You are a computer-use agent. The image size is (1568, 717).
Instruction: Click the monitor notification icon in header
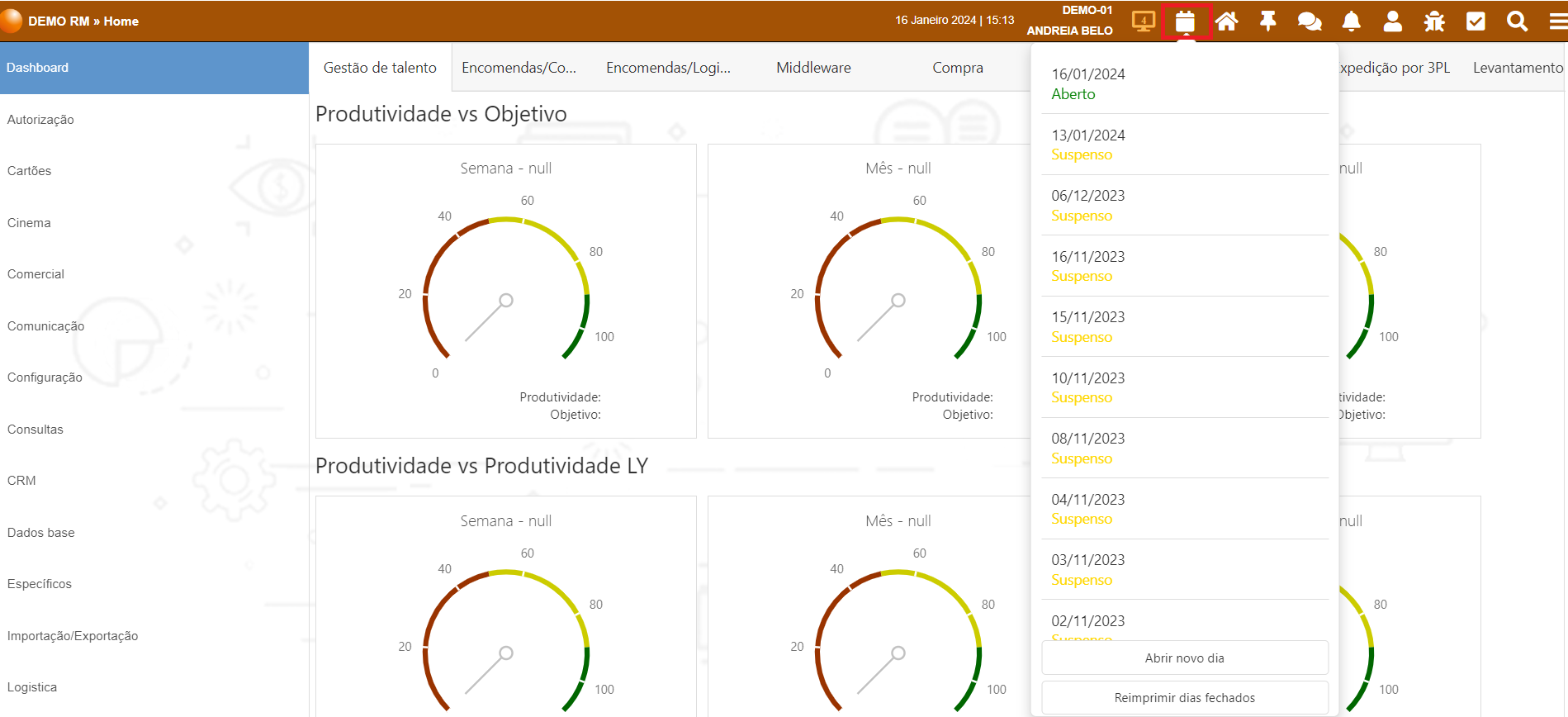[1144, 21]
